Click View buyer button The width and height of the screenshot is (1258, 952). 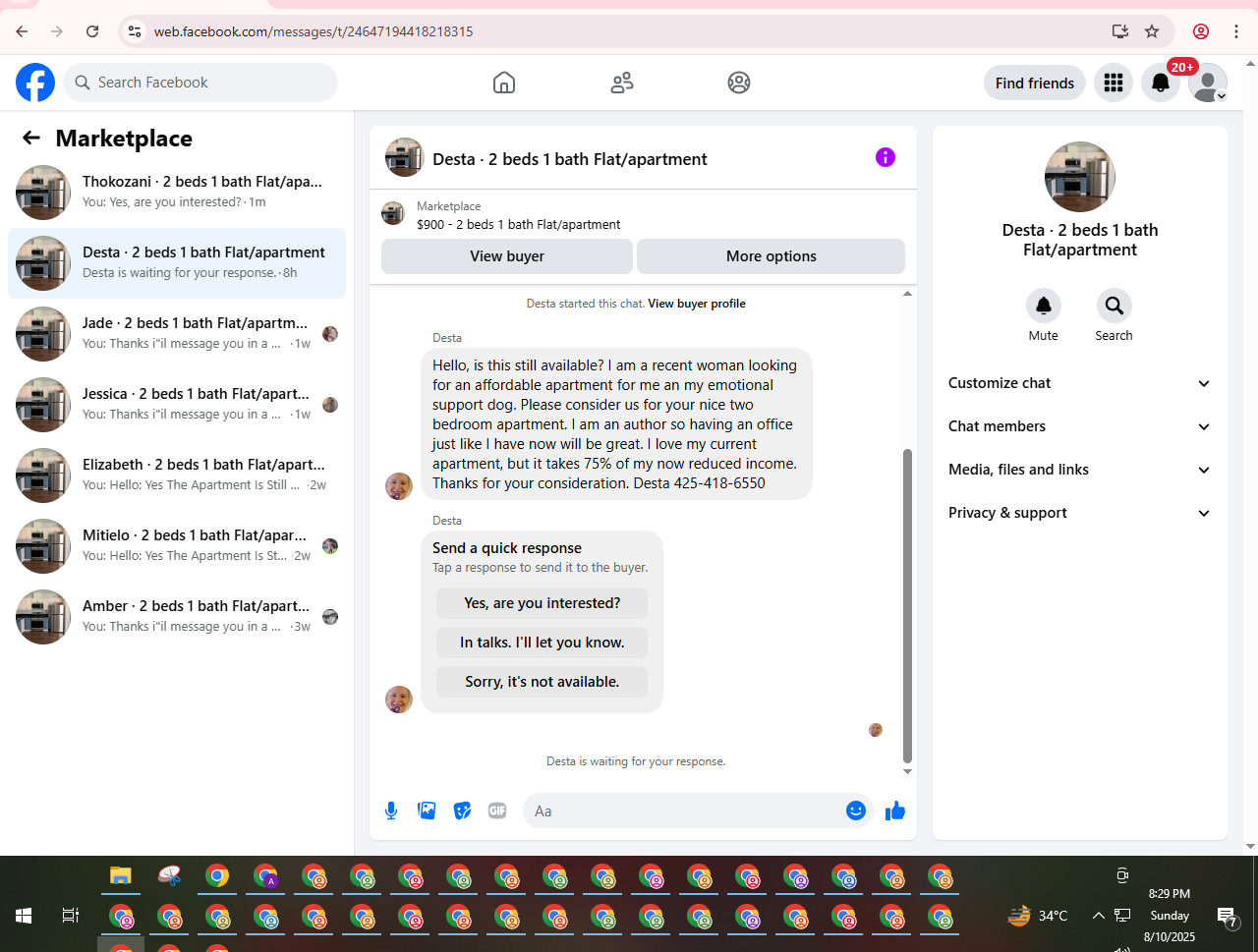(507, 256)
